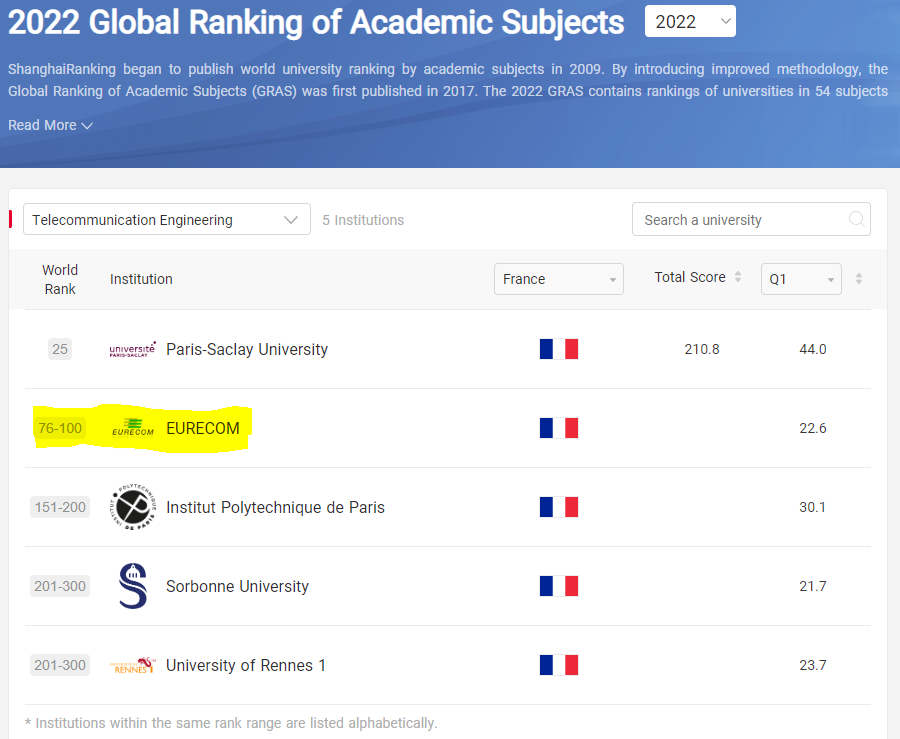Screen dimensions: 900x739
Task: Click Q1 value 44.0
Action: [x=813, y=349]
